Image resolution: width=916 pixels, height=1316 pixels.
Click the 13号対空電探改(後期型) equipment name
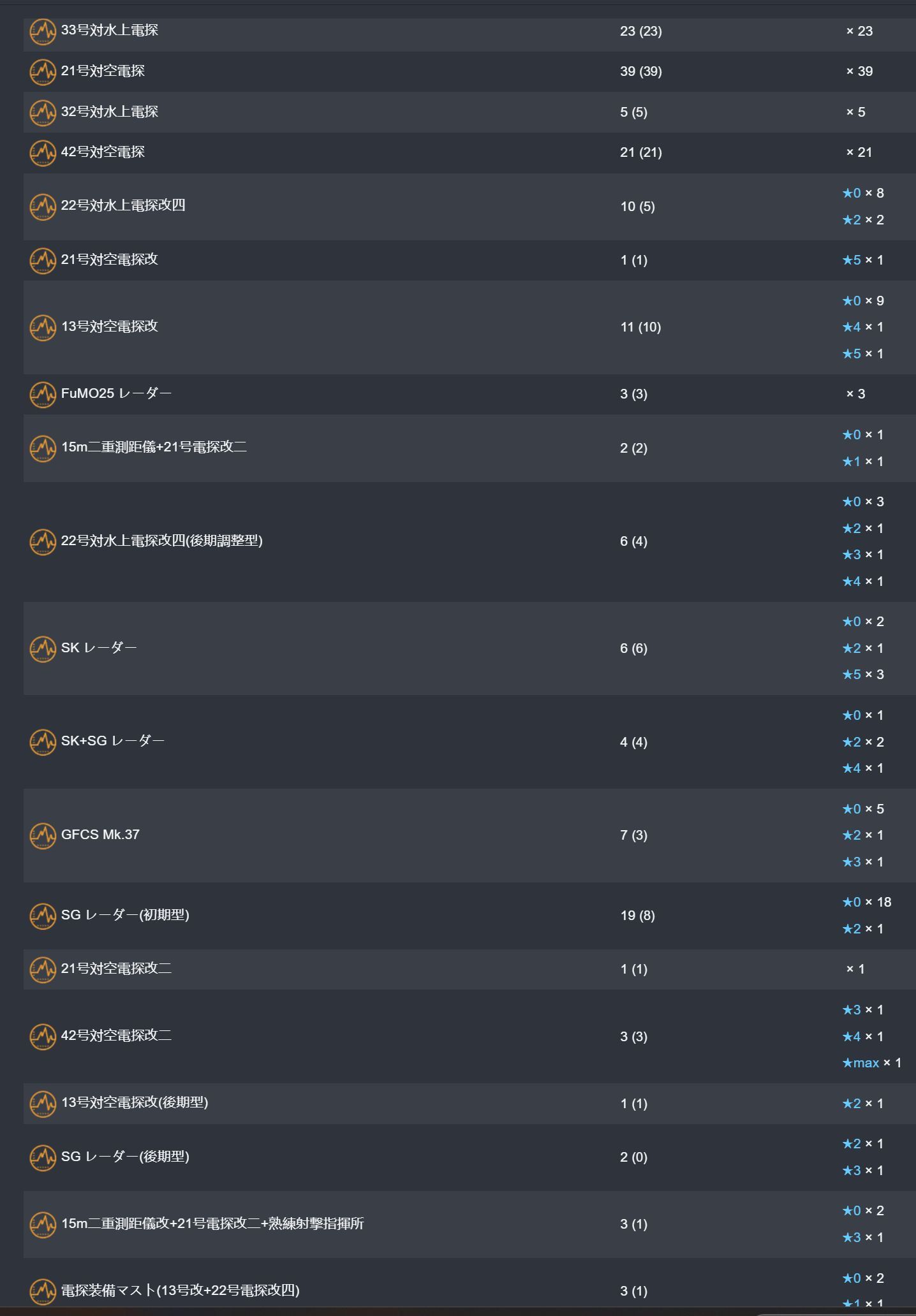pyautogui.click(x=135, y=1102)
